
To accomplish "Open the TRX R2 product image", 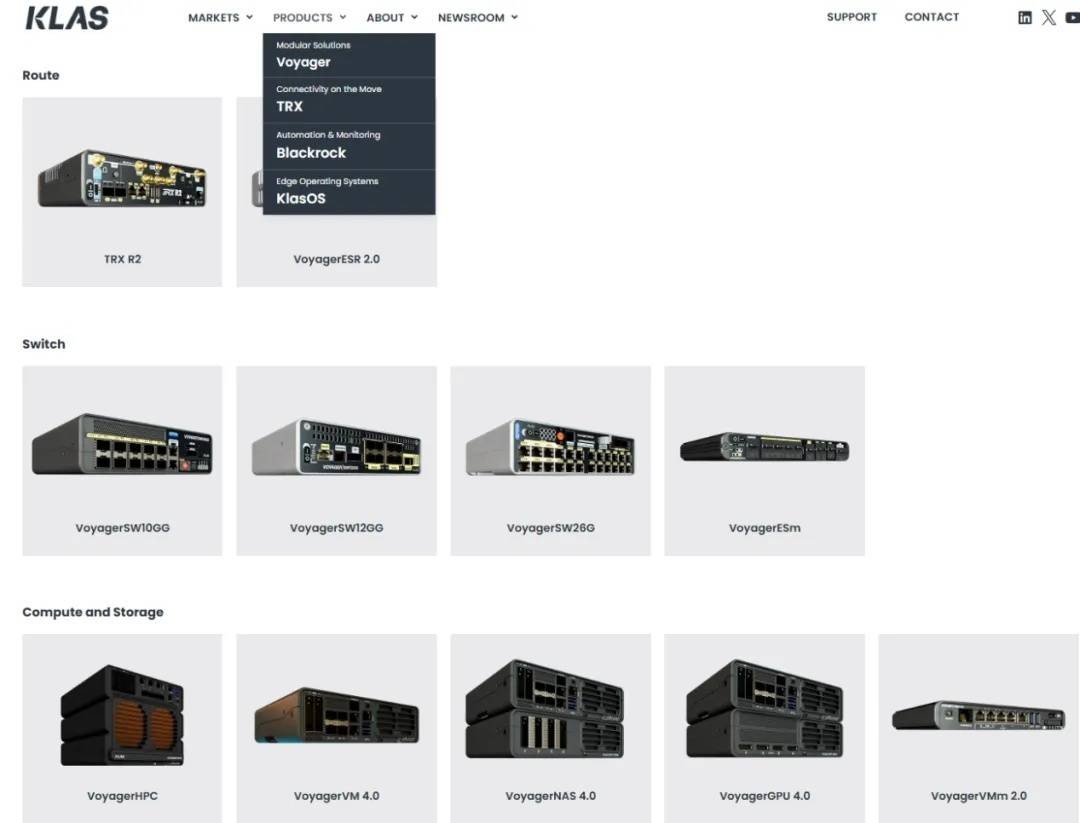I will click(122, 179).
